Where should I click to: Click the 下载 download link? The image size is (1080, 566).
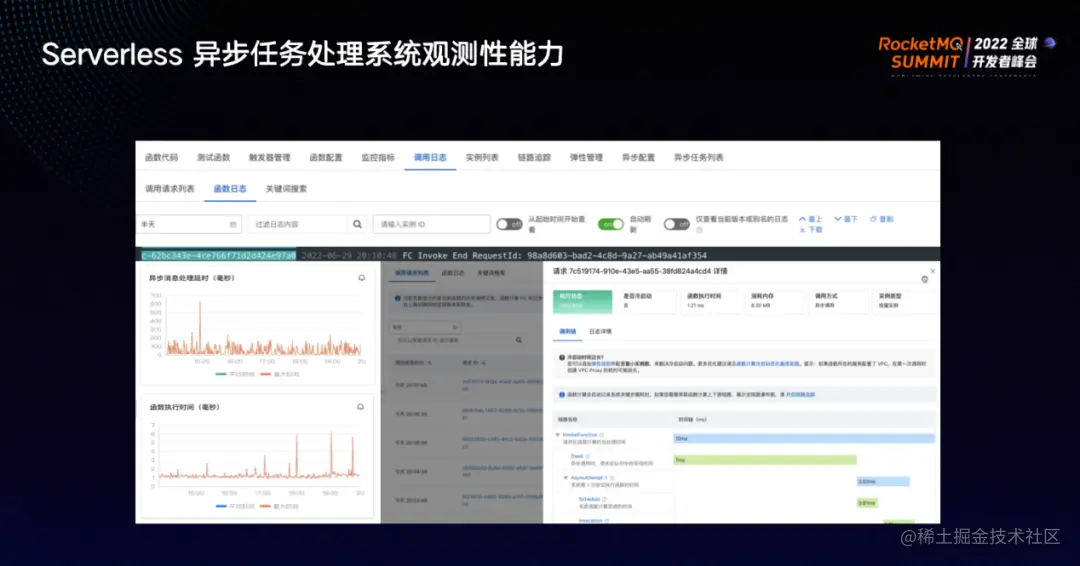(811, 230)
